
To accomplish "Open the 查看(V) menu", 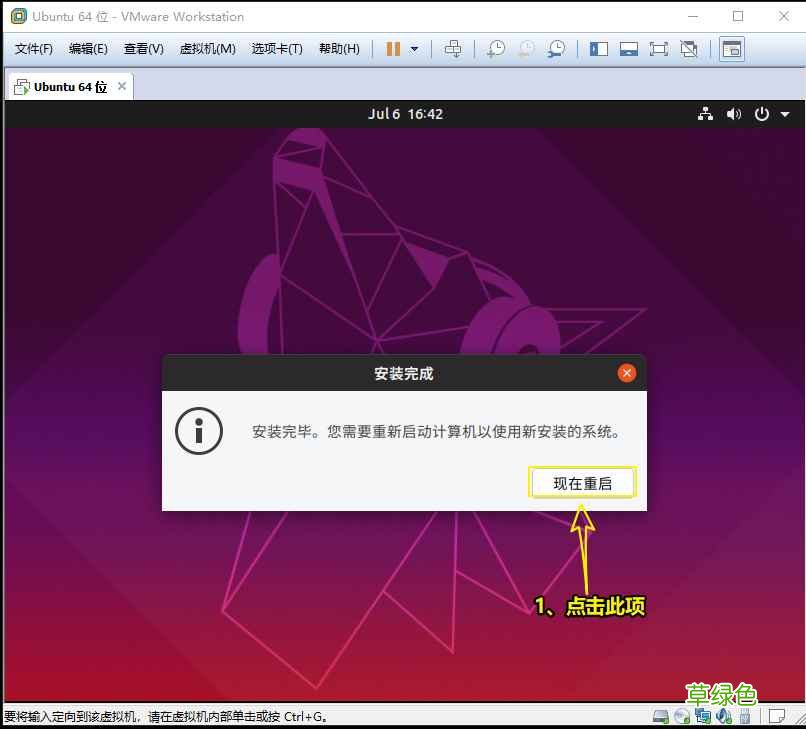I will (143, 49).
